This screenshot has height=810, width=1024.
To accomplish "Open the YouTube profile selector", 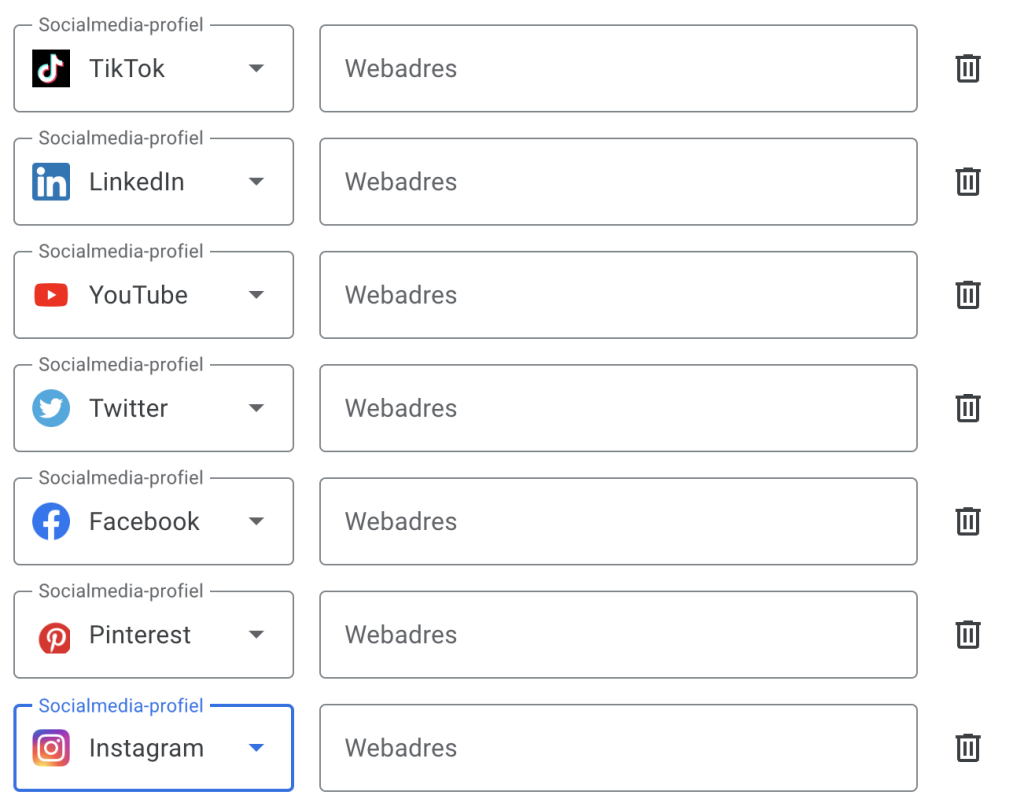I will point(256,295).
